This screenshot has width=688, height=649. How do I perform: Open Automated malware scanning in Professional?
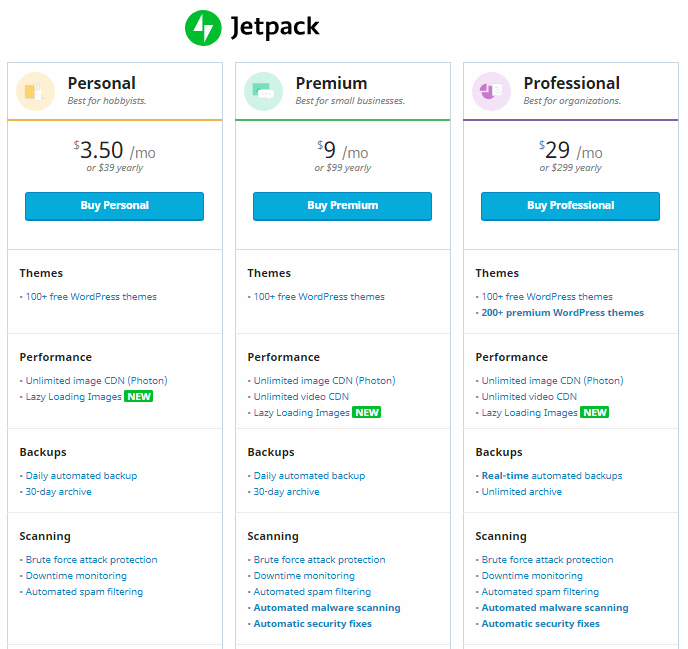555,608
